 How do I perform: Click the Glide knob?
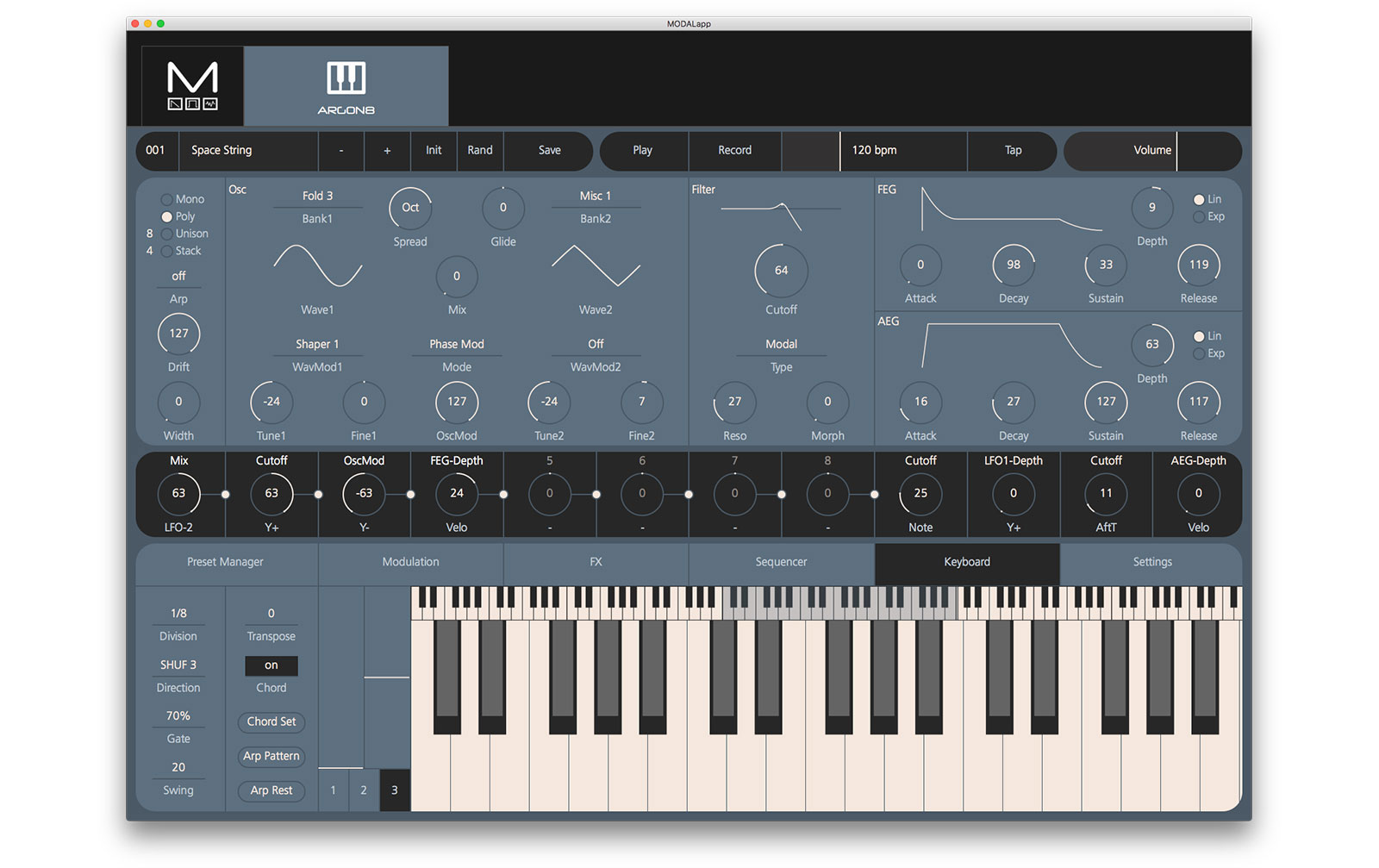pos(503,208)
